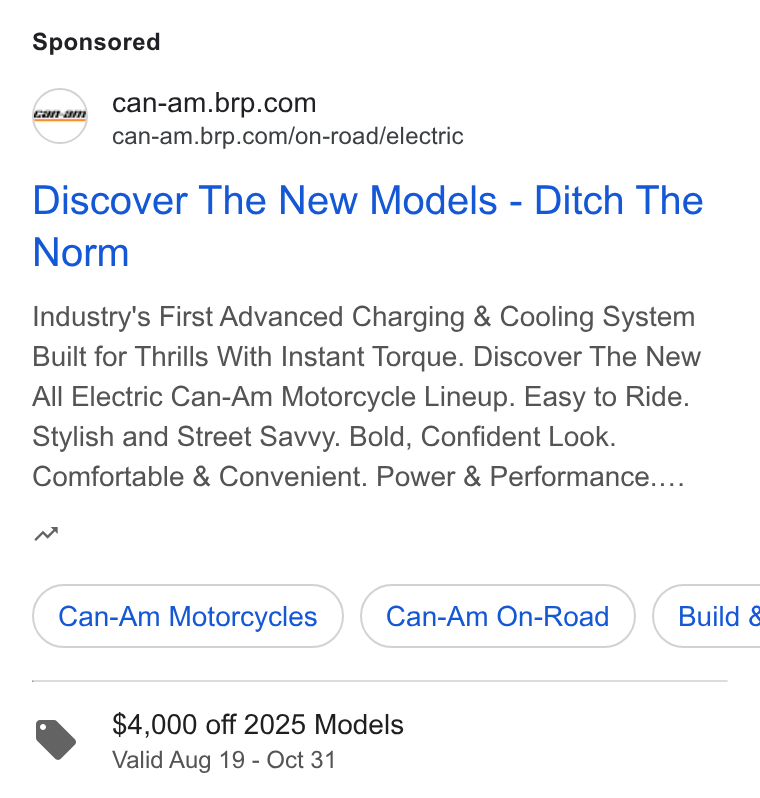760x798 pixels.
Task: Click 'Built for Thrills With Instant Torque' text
Action: coord(248,356)
